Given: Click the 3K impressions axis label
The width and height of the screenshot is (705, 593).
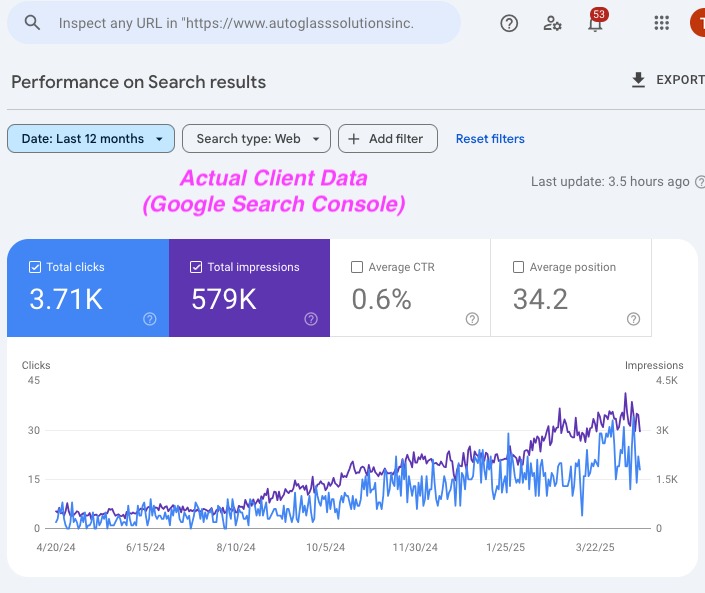Looking at the screenshot, I should pos(662,430).
